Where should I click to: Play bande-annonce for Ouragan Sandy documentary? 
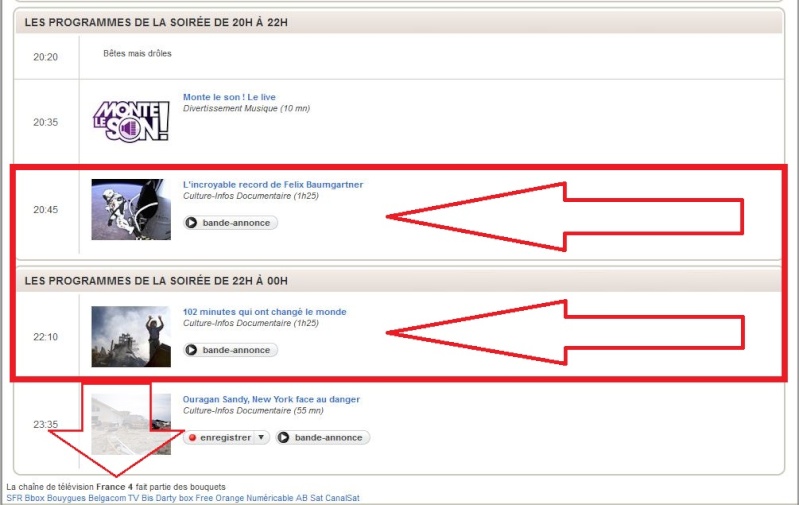(x=323, y=438)
